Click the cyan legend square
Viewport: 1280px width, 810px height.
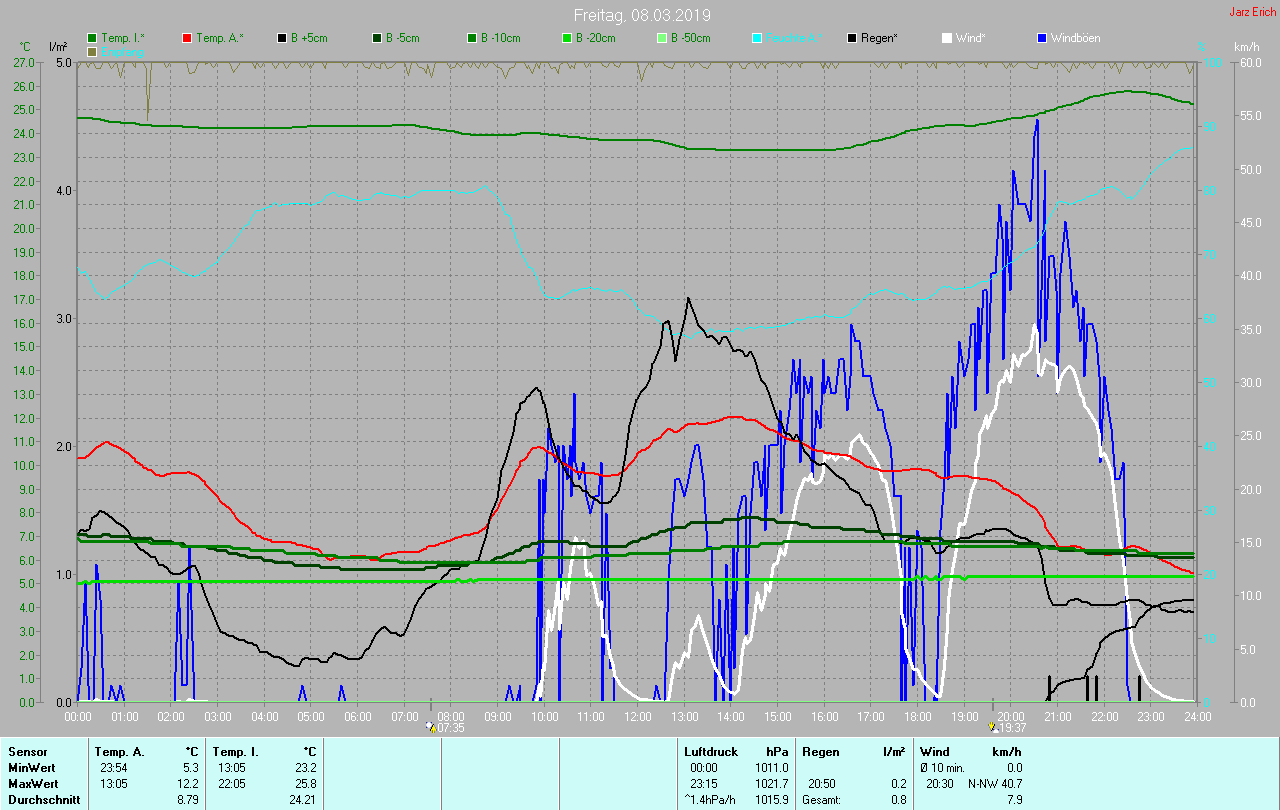click(757, 38)
